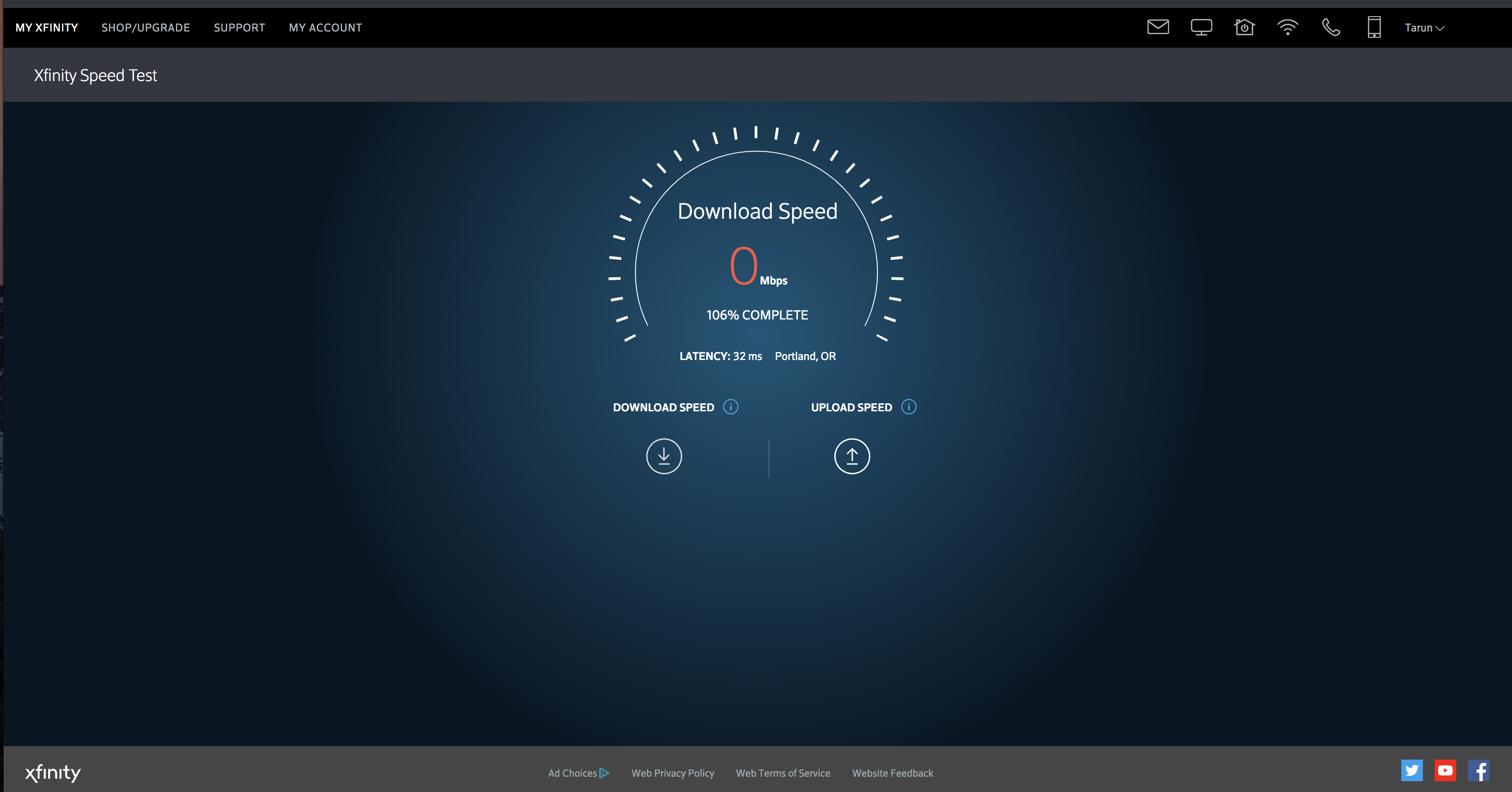Click the circular download arrow icon
Image resolution: width=1512 pixels, height=792 pixels.
point(664,456)
